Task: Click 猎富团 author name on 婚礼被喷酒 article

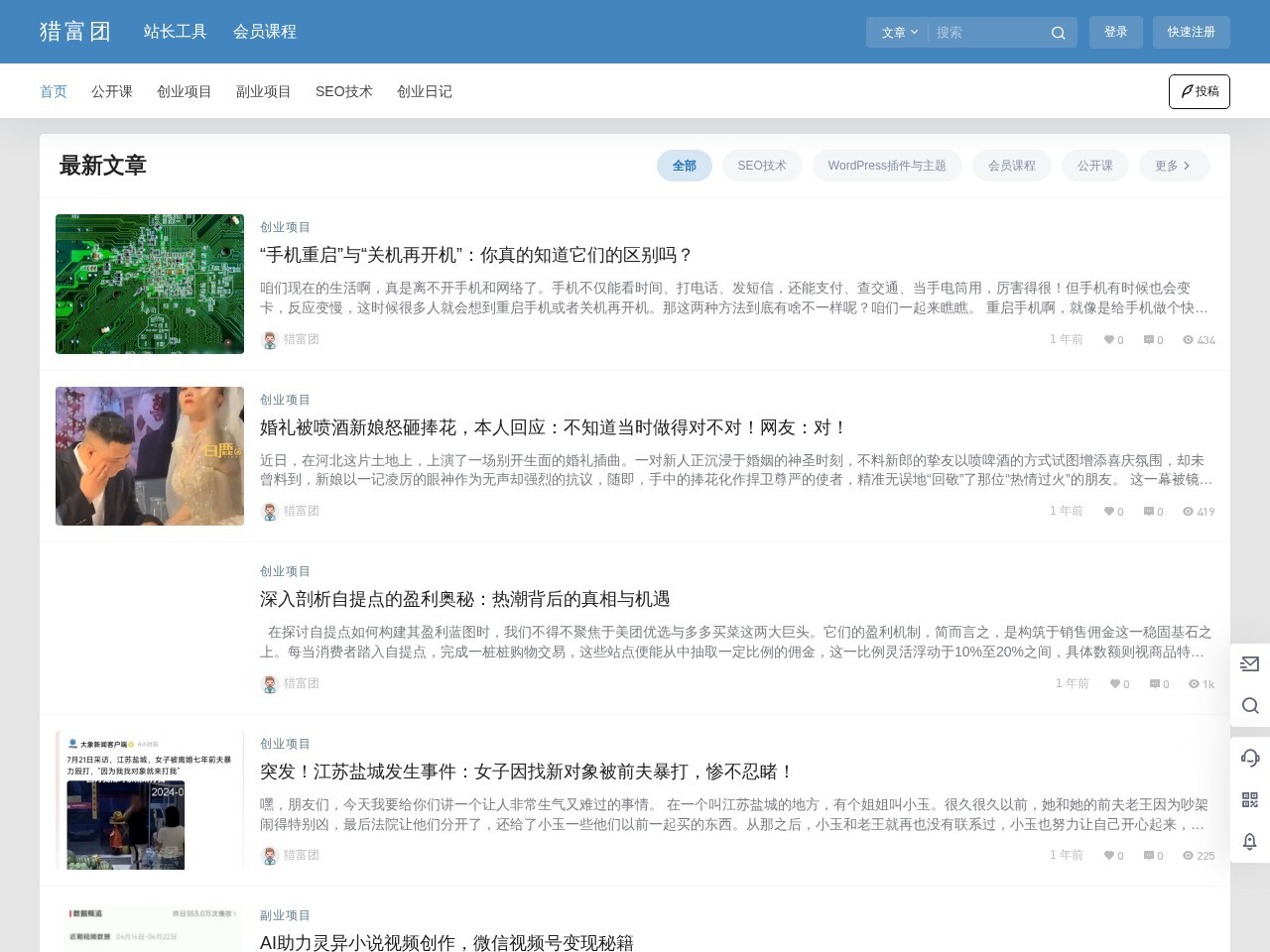Action: pyautogui.click(x=302, y=511)
